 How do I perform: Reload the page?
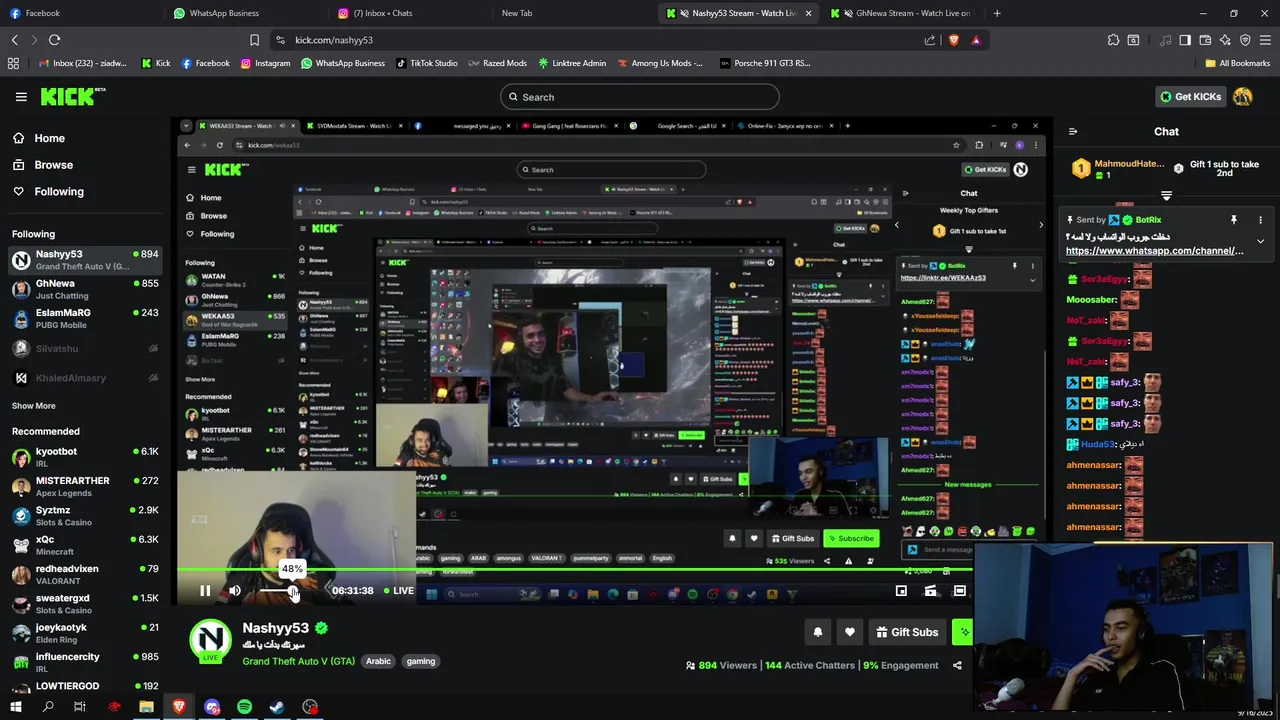(x=54, y=40)
